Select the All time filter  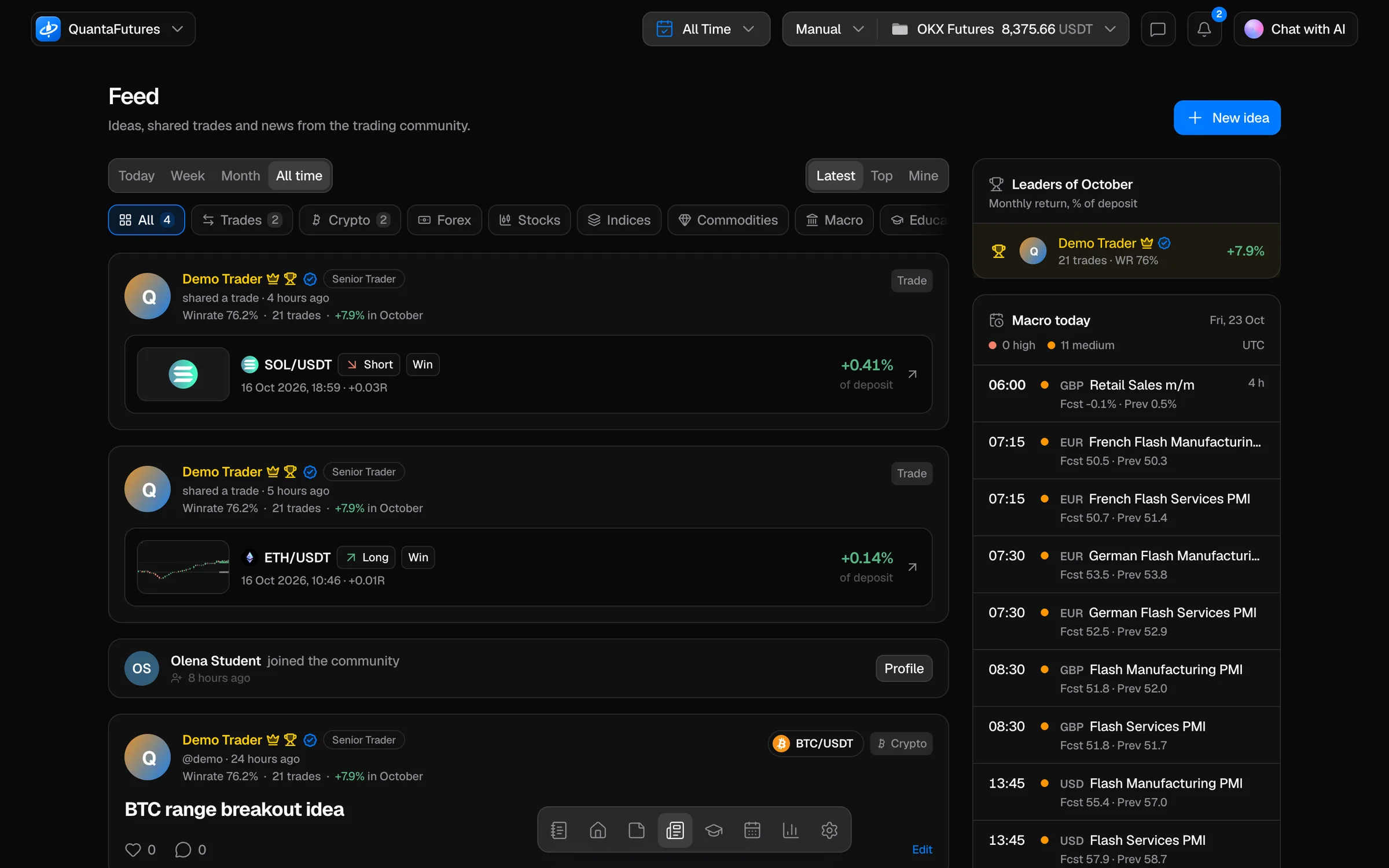(x=299, y=175)
